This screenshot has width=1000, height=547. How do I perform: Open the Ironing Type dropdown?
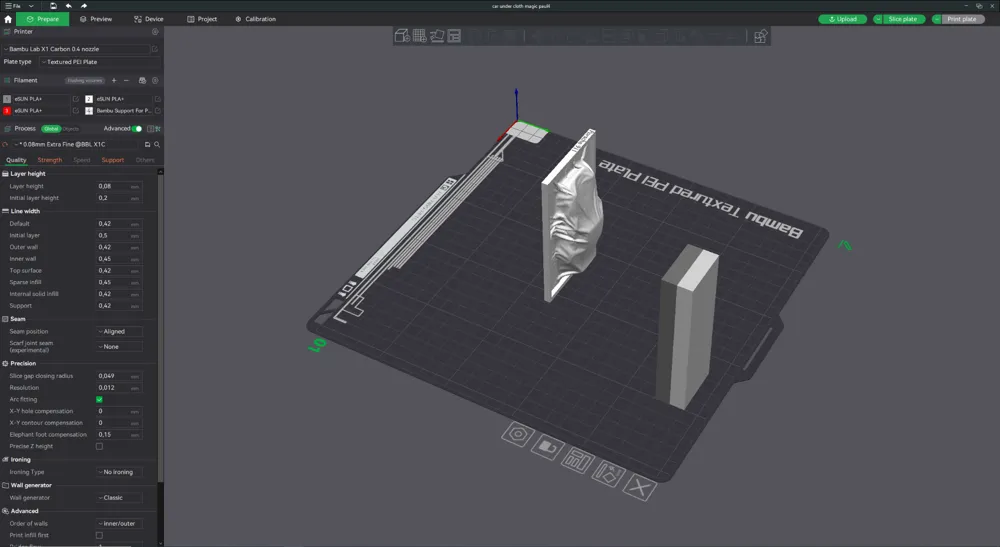119,472
